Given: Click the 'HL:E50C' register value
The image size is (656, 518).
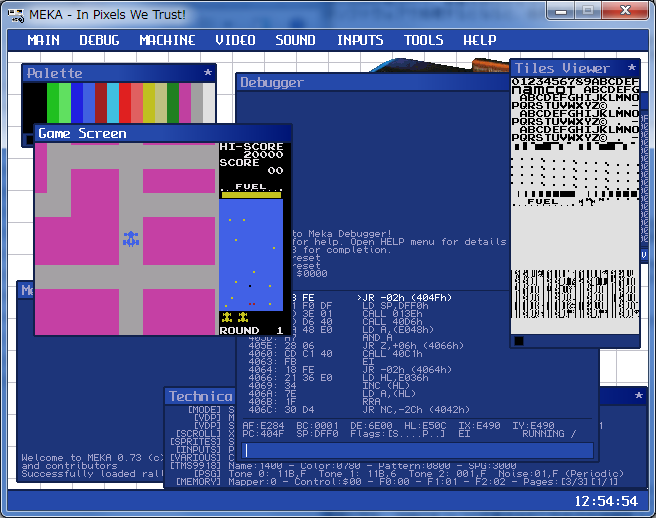Looking at the screenshot, I should point(425,426).
